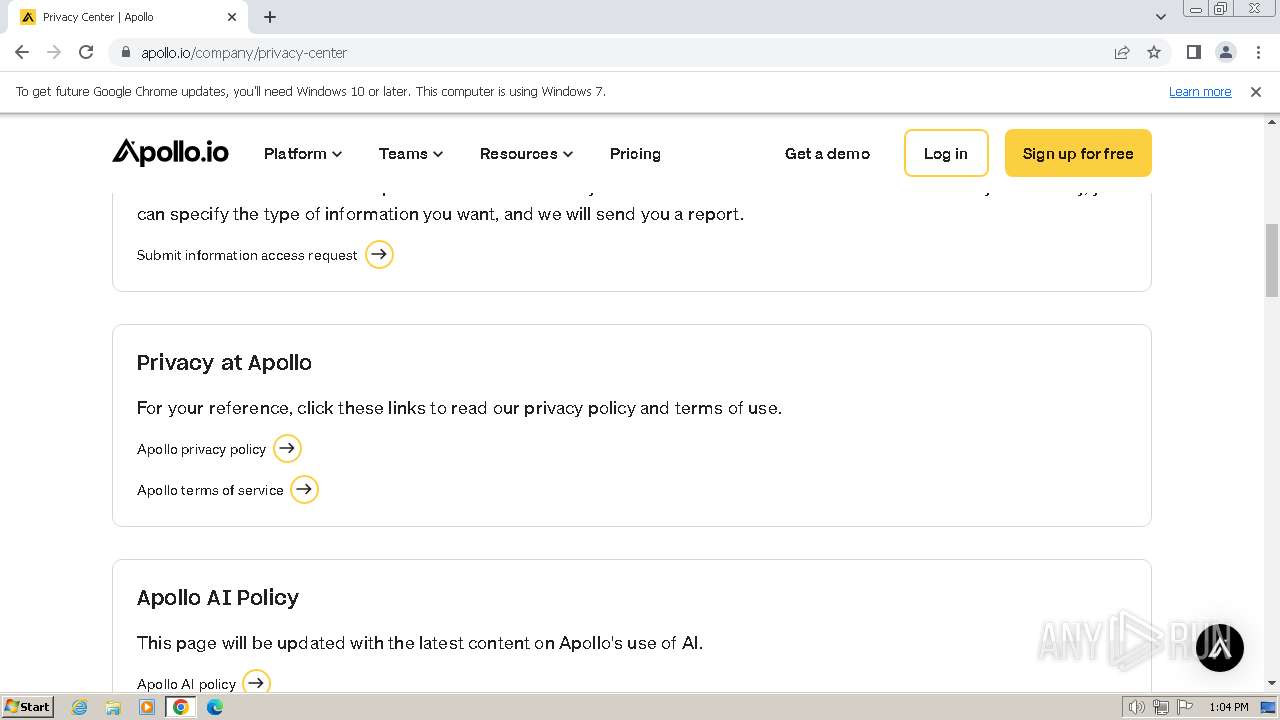
Task: Close the Privacy Center tab
Action: 232,17
